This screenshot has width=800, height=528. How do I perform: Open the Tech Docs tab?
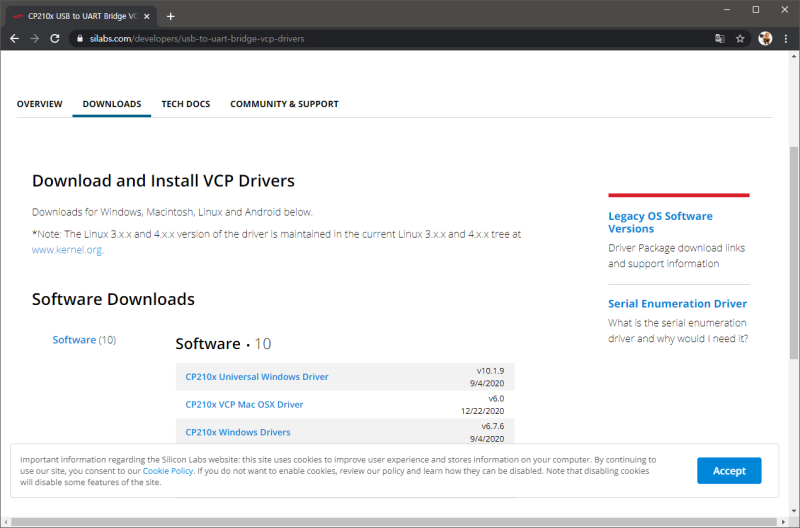coord(186,104)
